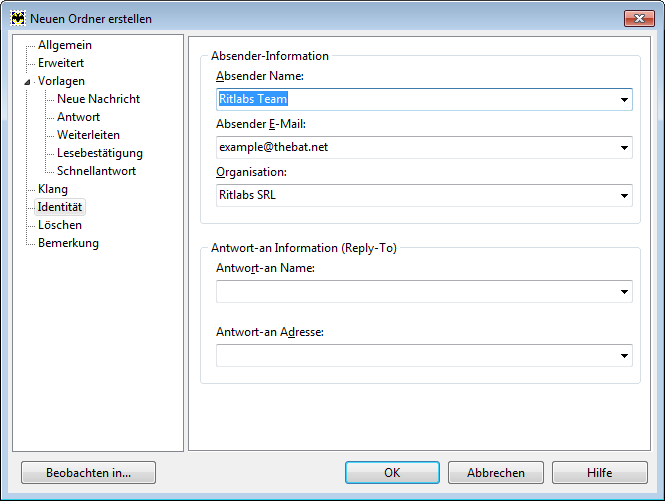Expand the Organisation combo box list
Image resolution: width=665 pixels, height=501 pixels.
[624, 196]
